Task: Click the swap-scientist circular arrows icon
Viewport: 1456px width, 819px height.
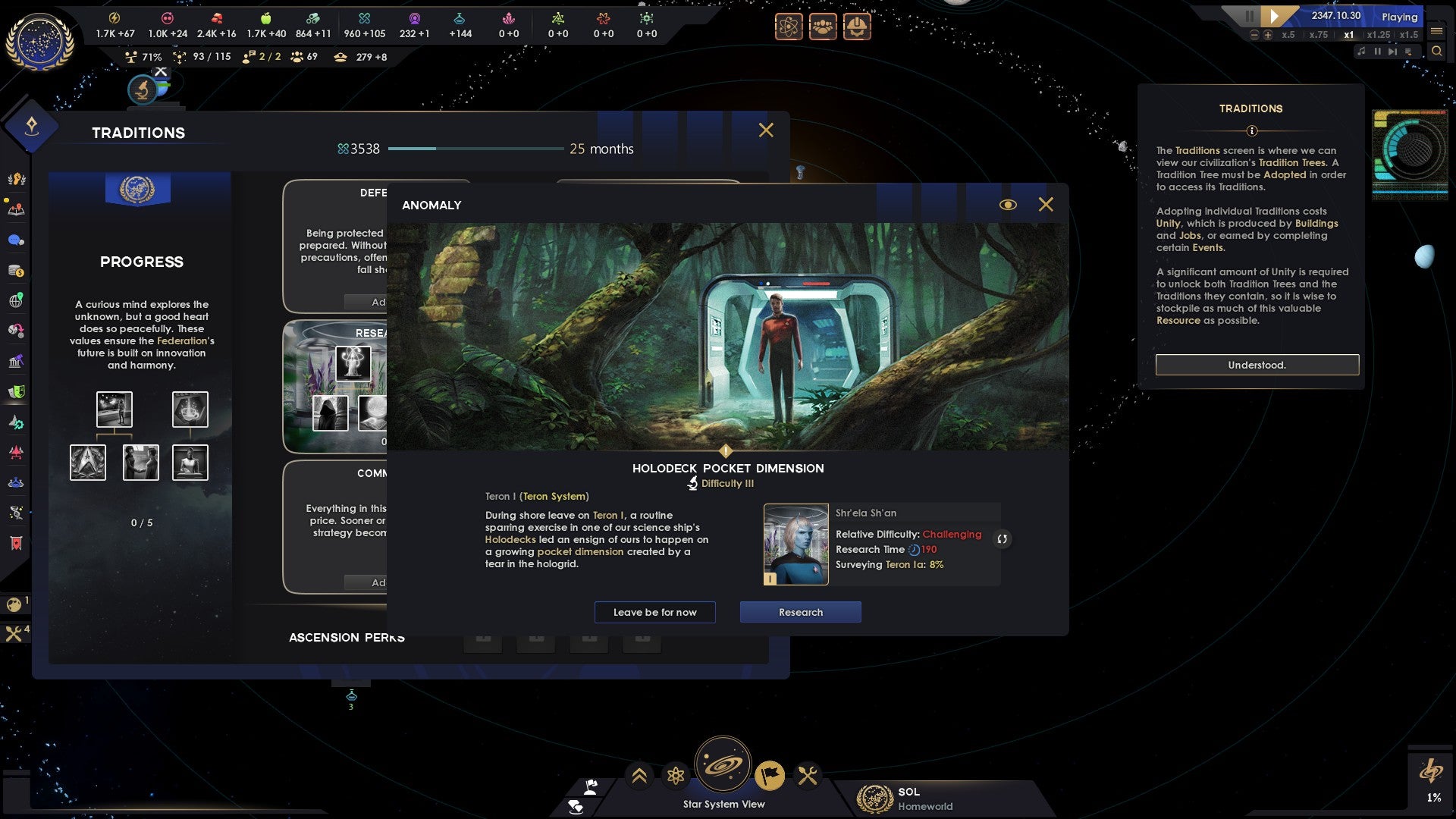Action: pos(1002,539)
